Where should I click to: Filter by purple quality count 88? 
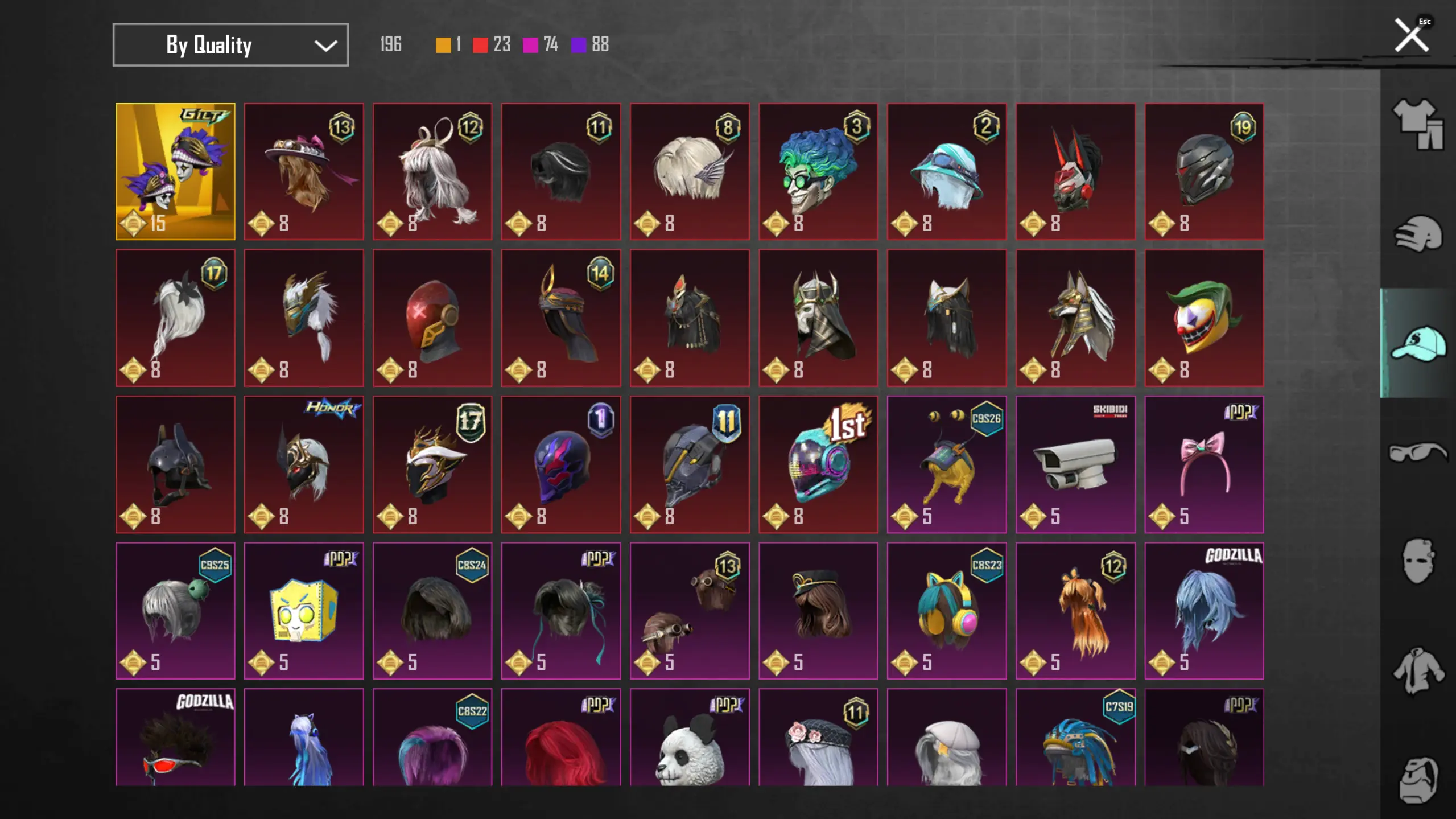click(589, 44)
